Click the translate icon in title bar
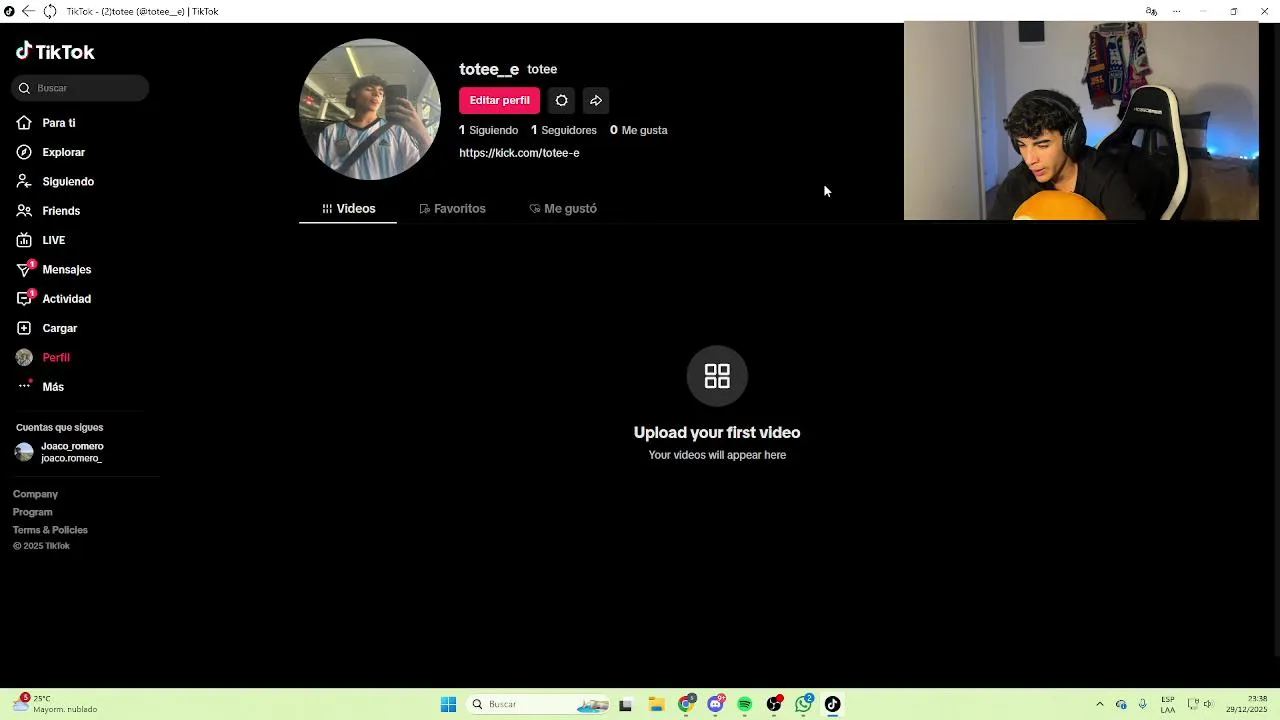 point(1151,11)
